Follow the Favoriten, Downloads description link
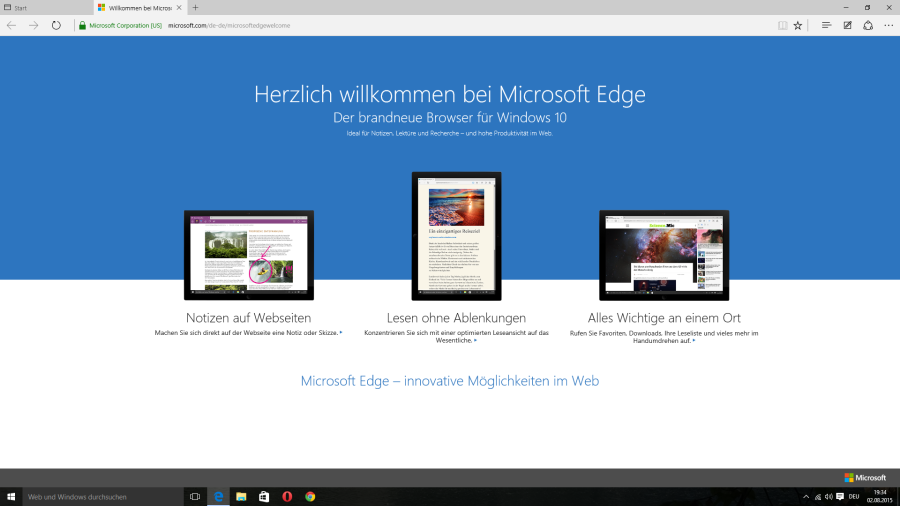900x506 pixels. pos(664,337)
